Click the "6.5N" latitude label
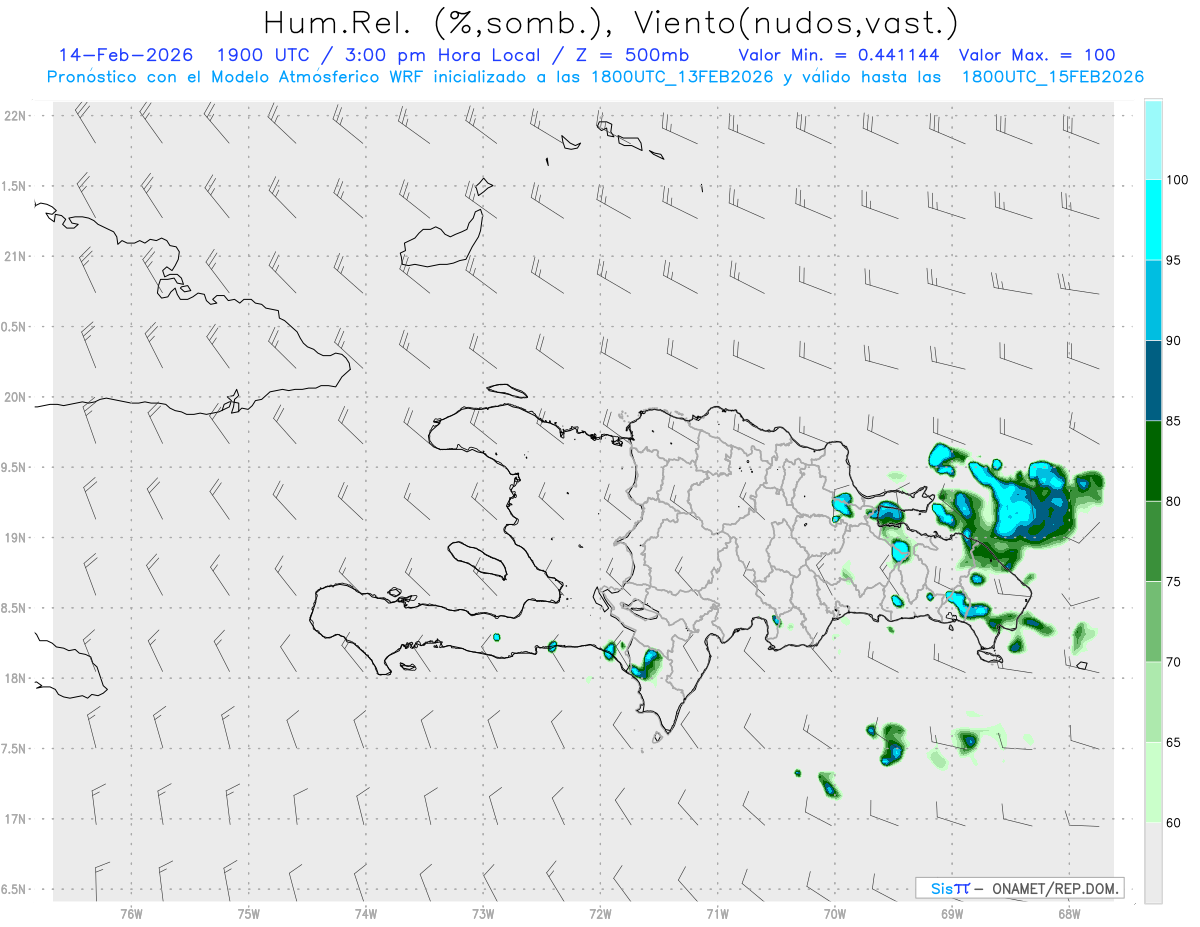Viewport: 1200px width, 927px height. [x=14, y=889]
